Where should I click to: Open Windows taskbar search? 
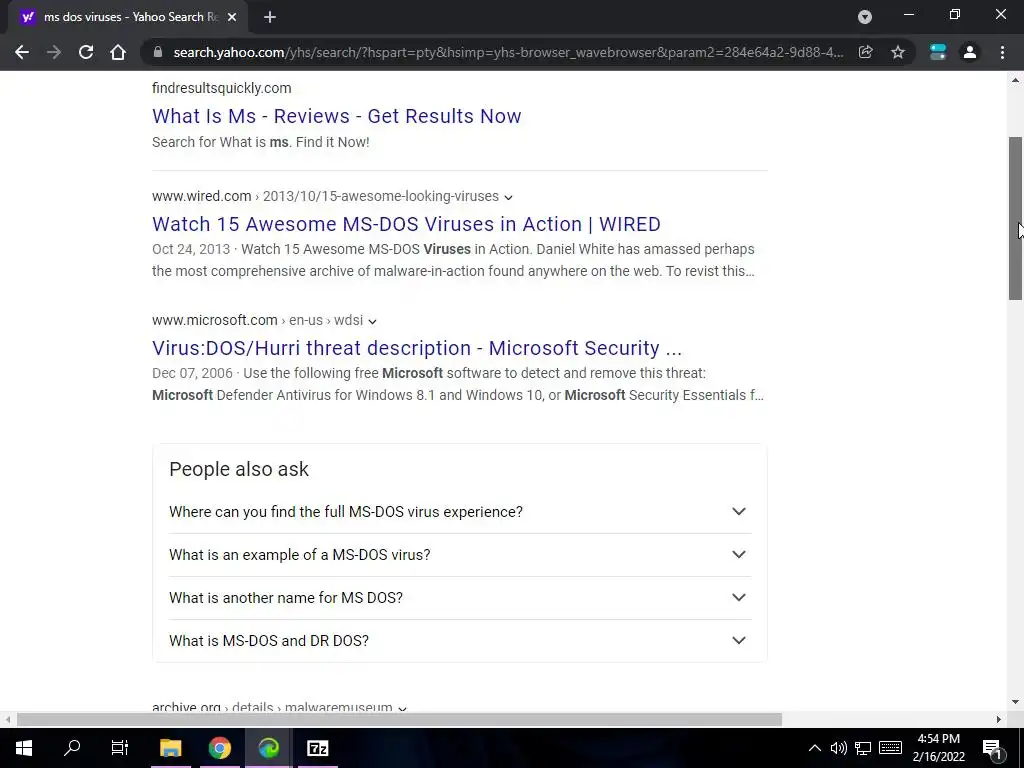coord(72,748)
